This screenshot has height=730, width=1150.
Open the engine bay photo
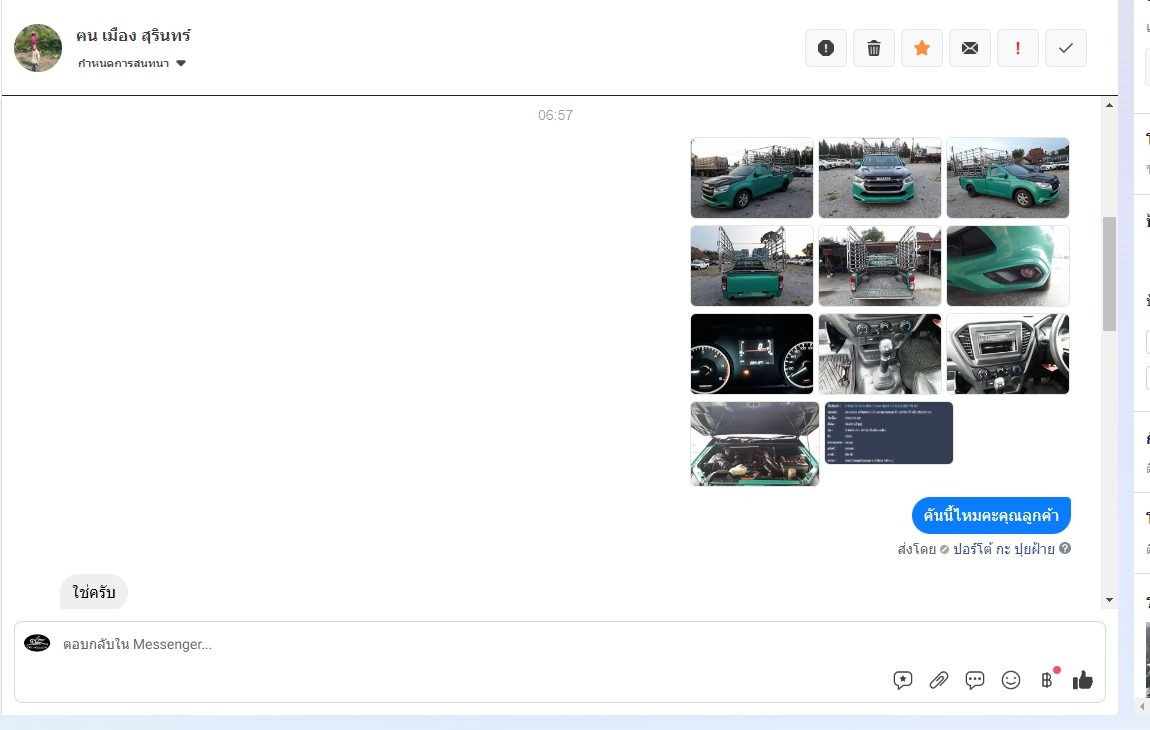point(755,444)
